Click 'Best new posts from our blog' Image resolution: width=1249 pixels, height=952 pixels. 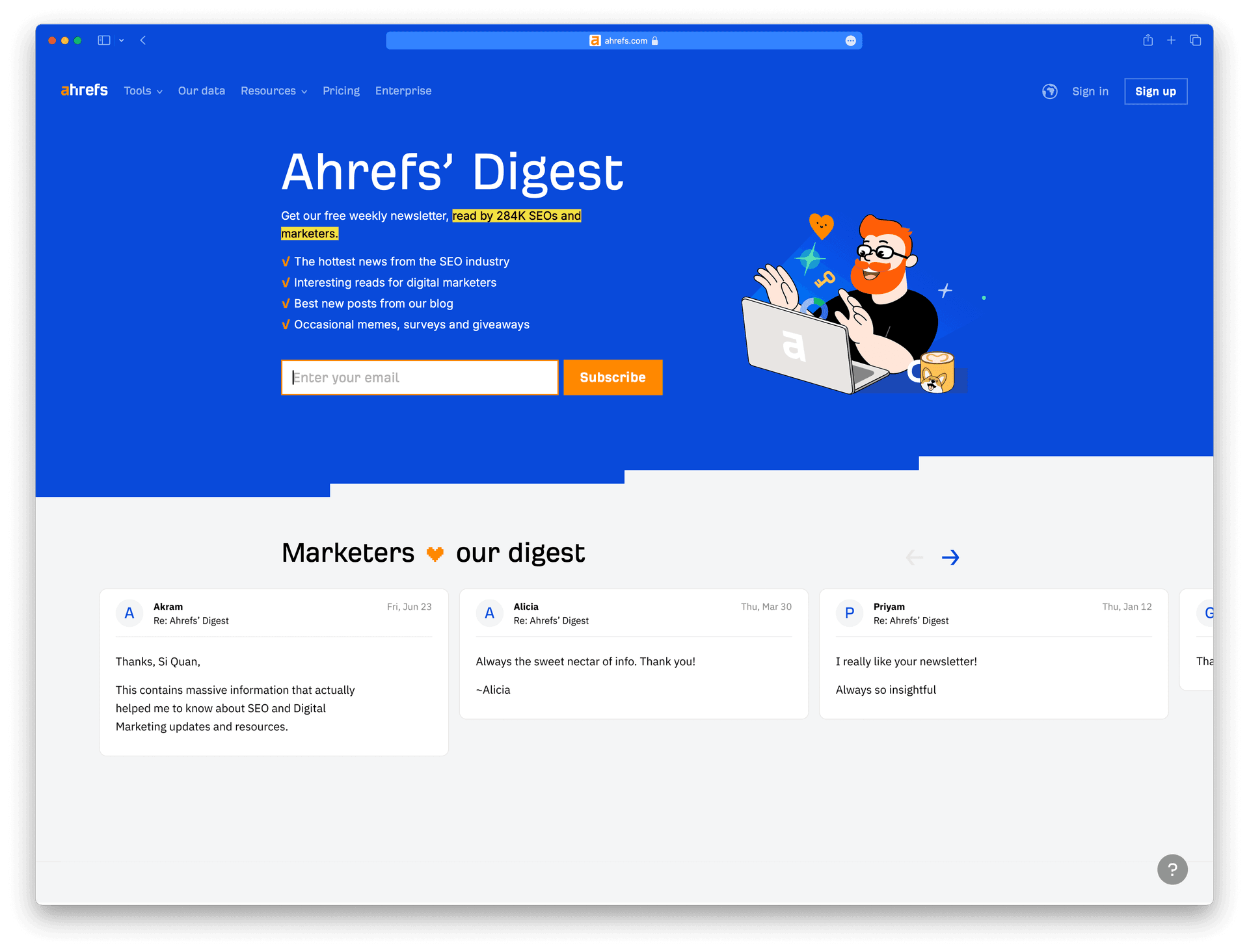373,304
